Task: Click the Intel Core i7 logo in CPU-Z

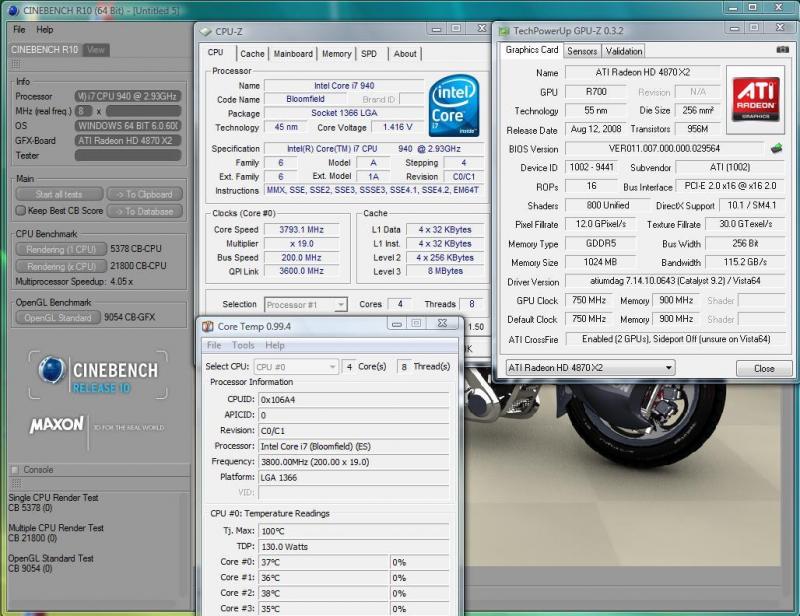Action: point(454,106)
